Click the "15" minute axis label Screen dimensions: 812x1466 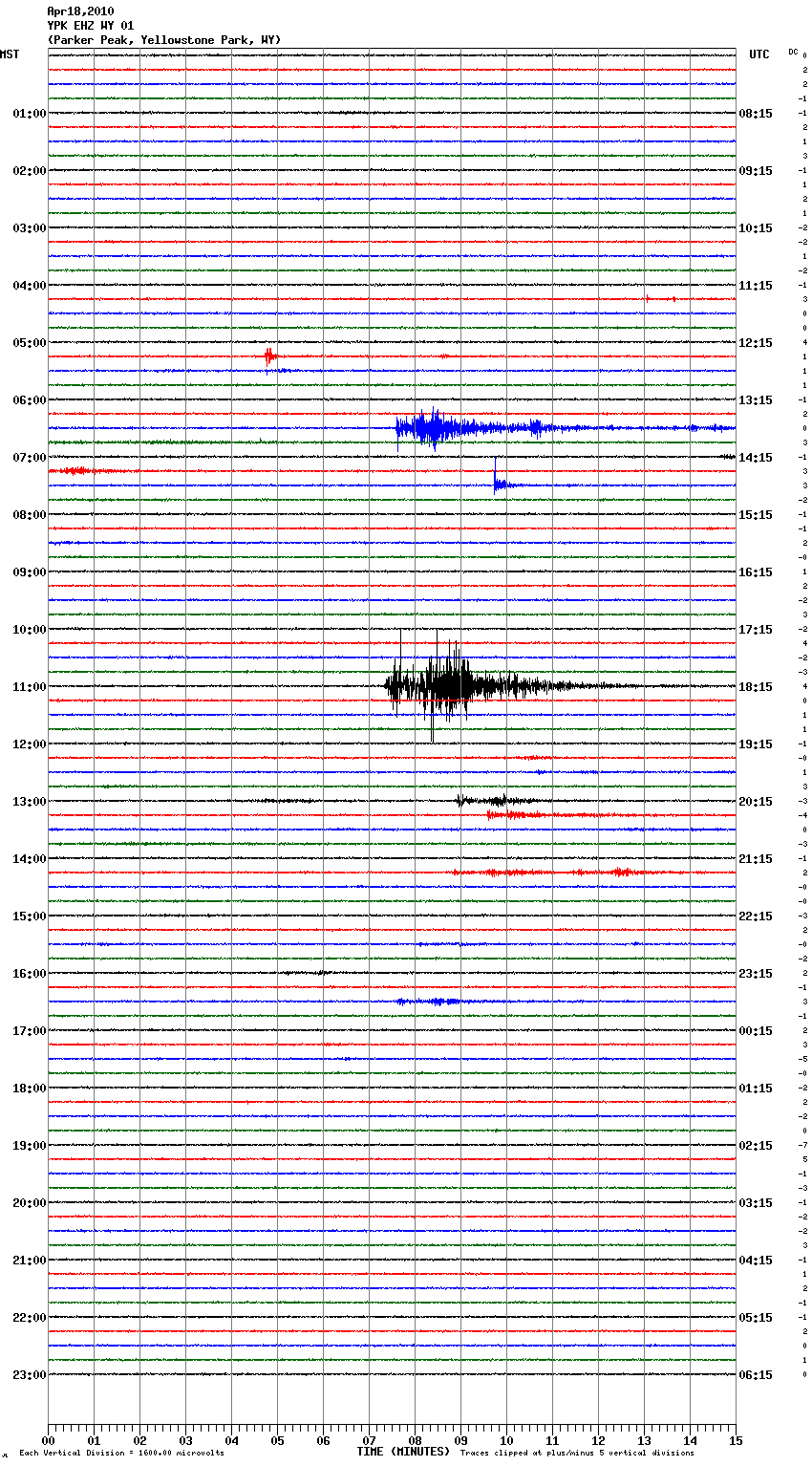click(736, 1440)
